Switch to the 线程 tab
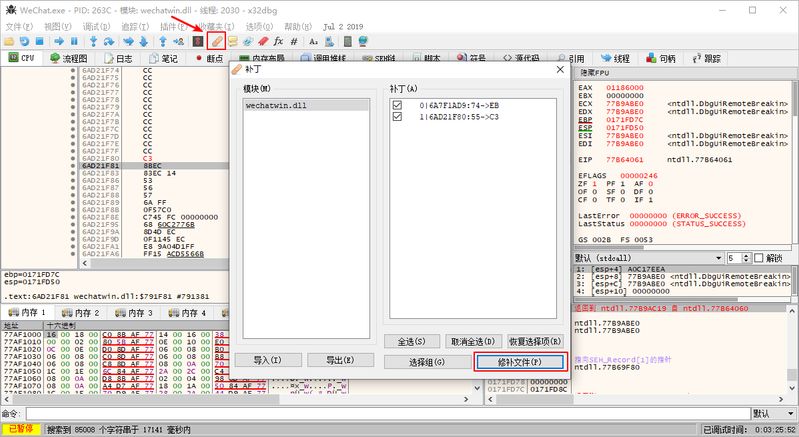This screenshot has width=799, height=437. coord(616,59)
